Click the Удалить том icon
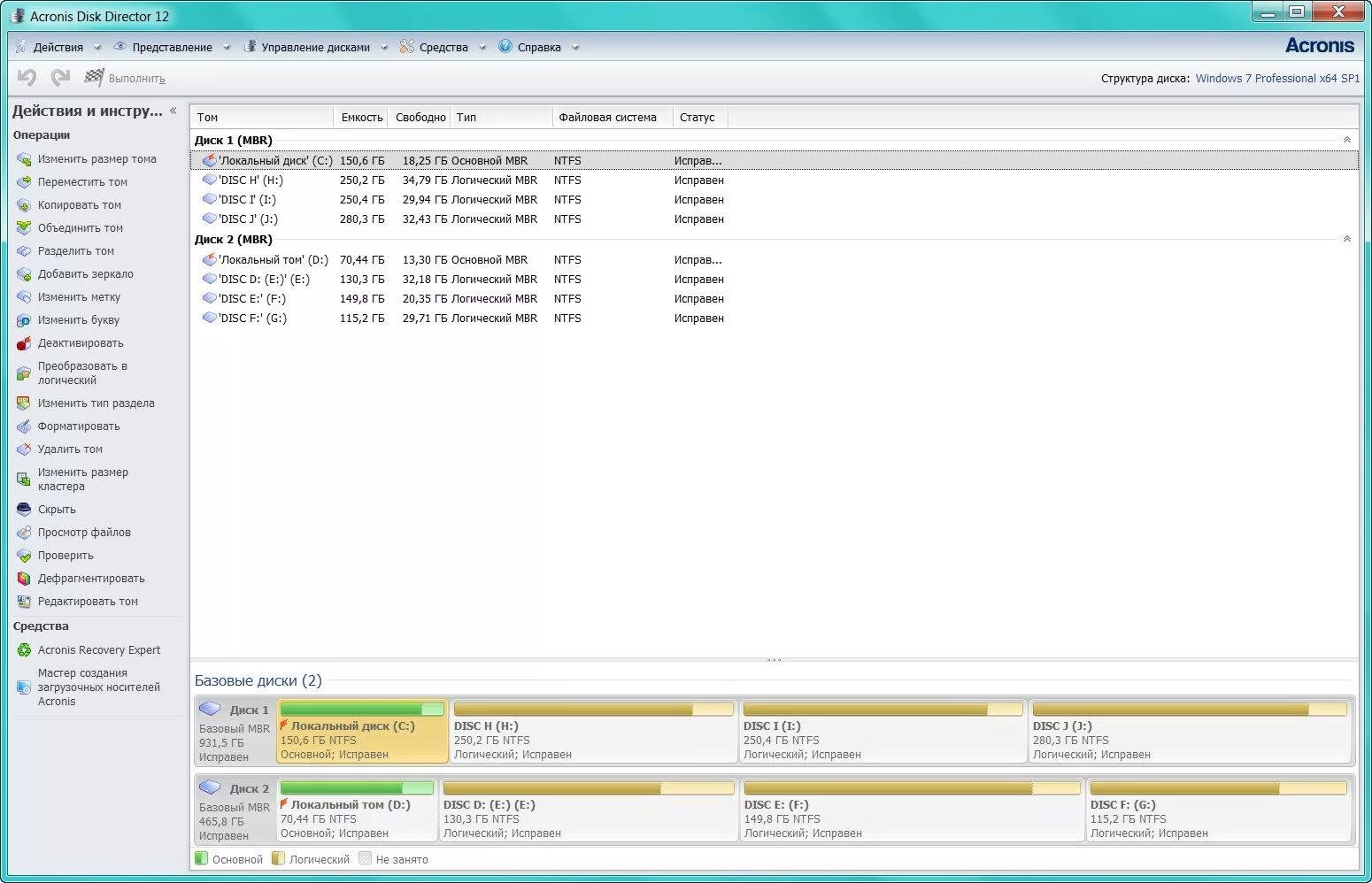The width and height of the screenshot is (1372, 883). point(24,449)
